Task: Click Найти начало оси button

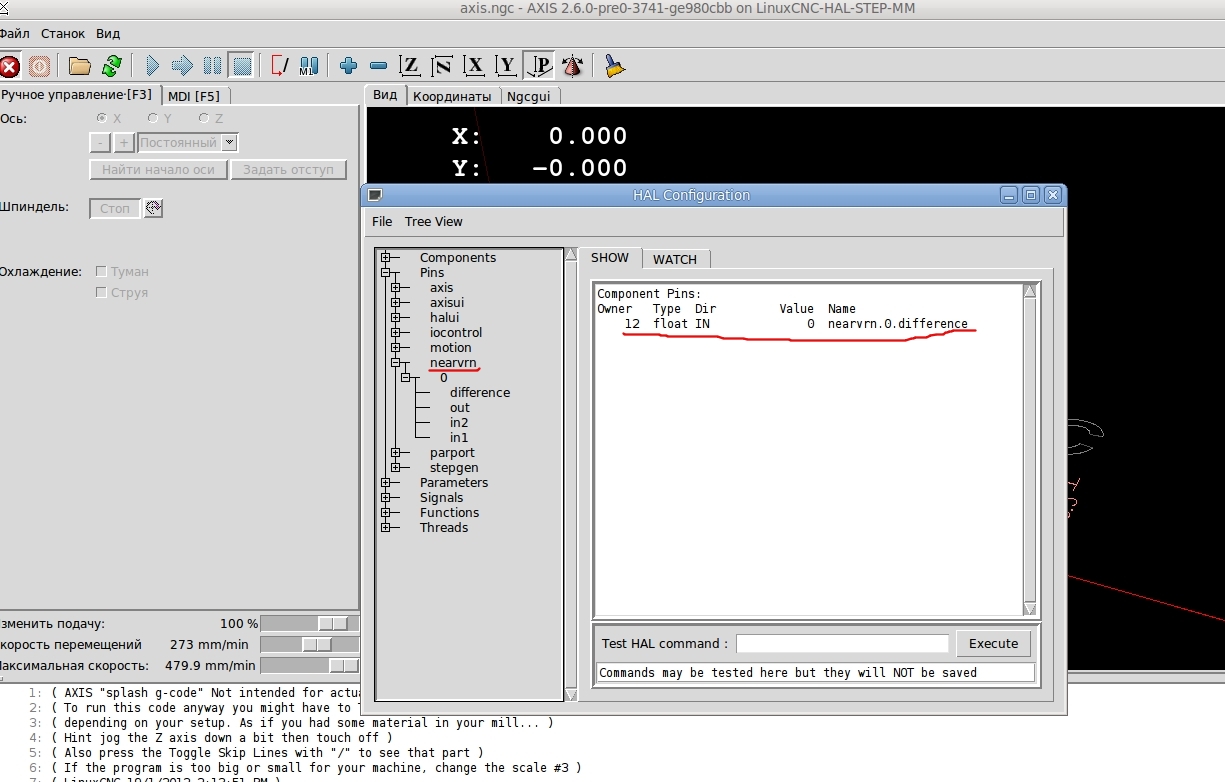Action: tap(158, 170)
